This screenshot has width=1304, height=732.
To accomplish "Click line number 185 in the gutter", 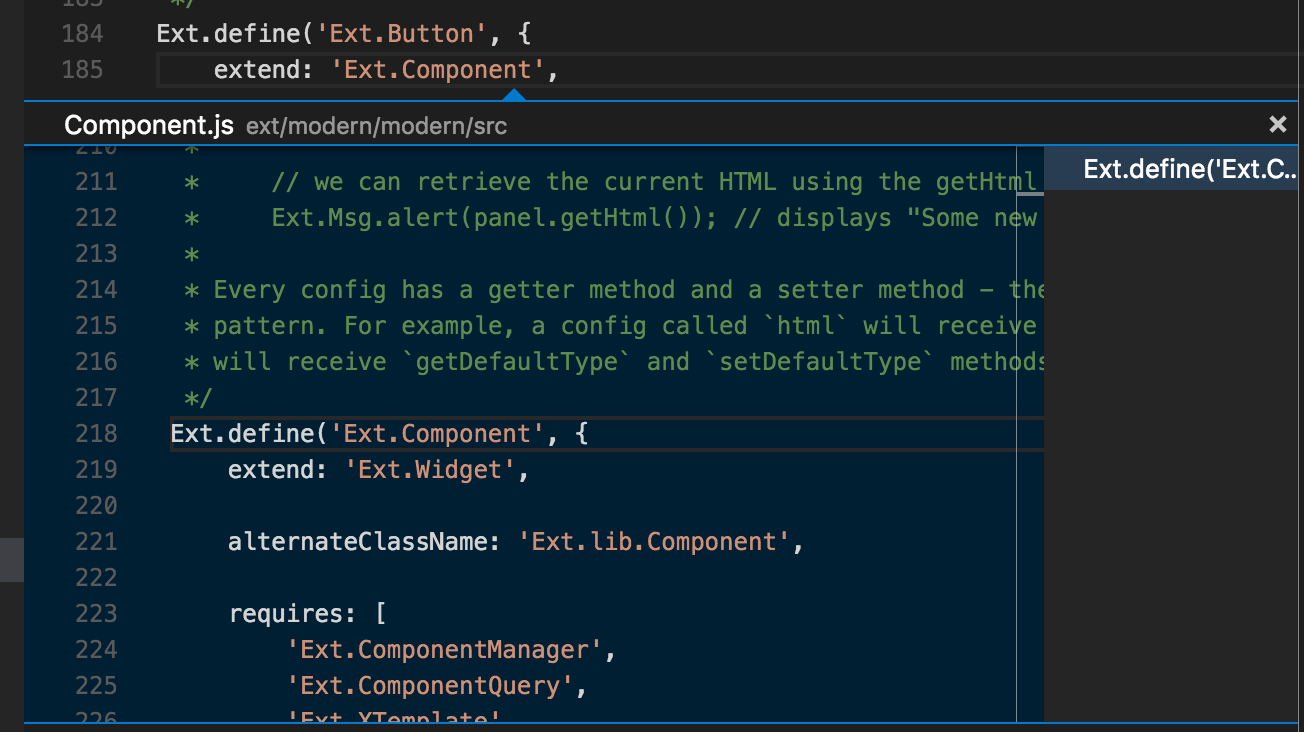I will [82, 70].
